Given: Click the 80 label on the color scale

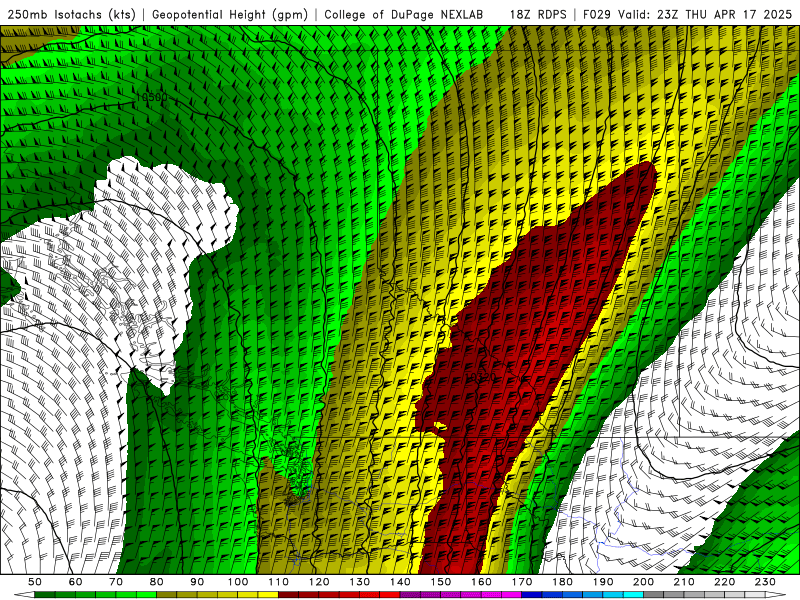Looking at the screenshot, I should (156, 582).
